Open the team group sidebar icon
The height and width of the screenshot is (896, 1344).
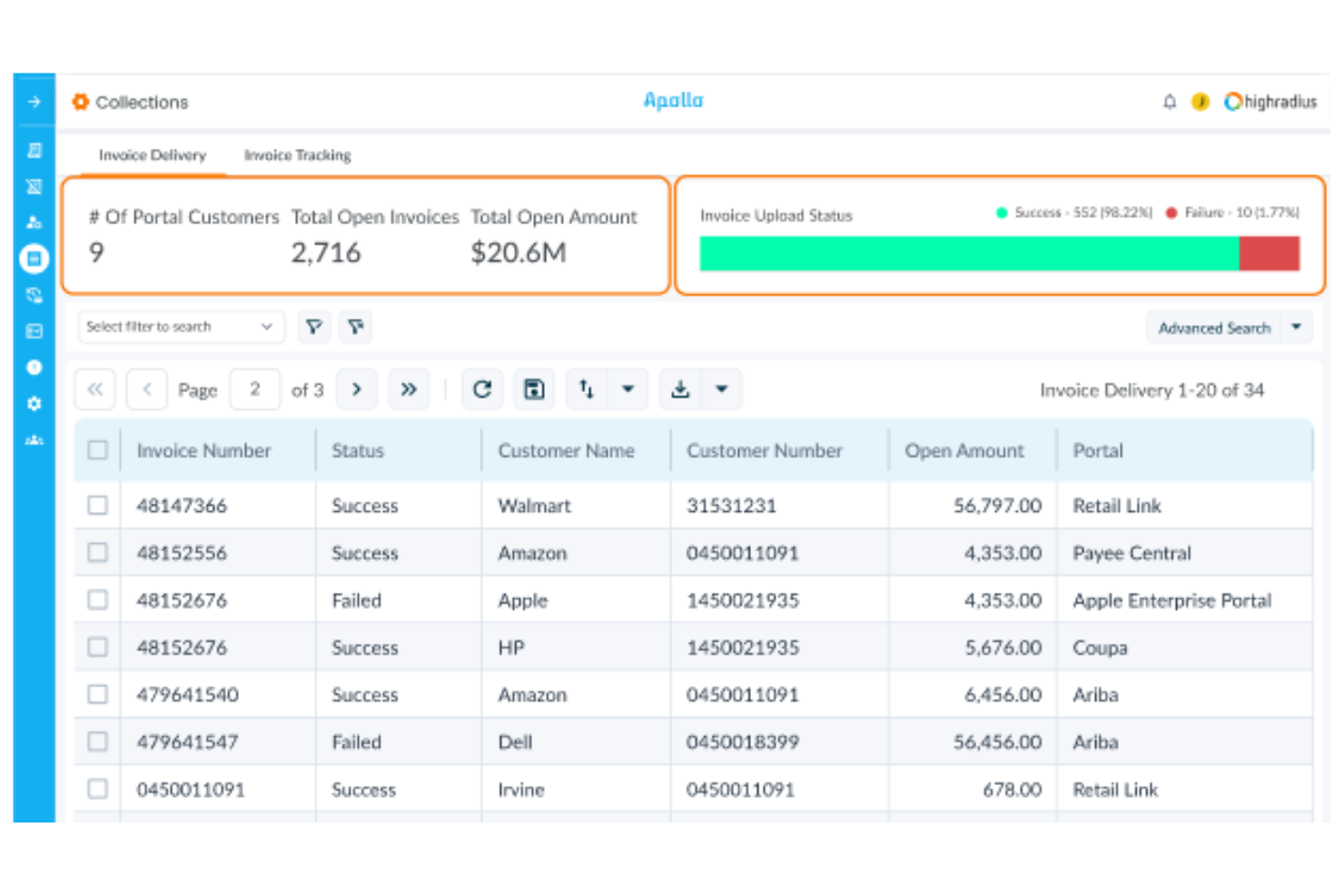[35, 440]
